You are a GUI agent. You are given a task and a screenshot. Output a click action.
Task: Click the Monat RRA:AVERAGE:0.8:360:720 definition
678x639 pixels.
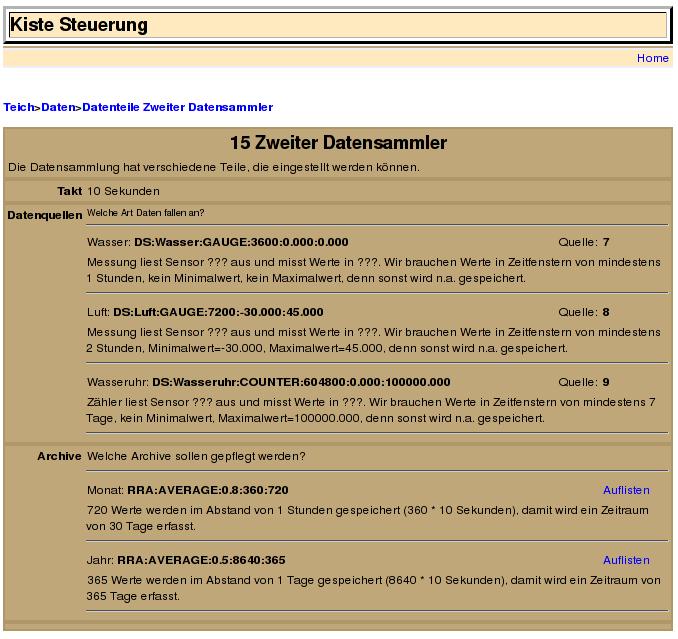[207, 490]
